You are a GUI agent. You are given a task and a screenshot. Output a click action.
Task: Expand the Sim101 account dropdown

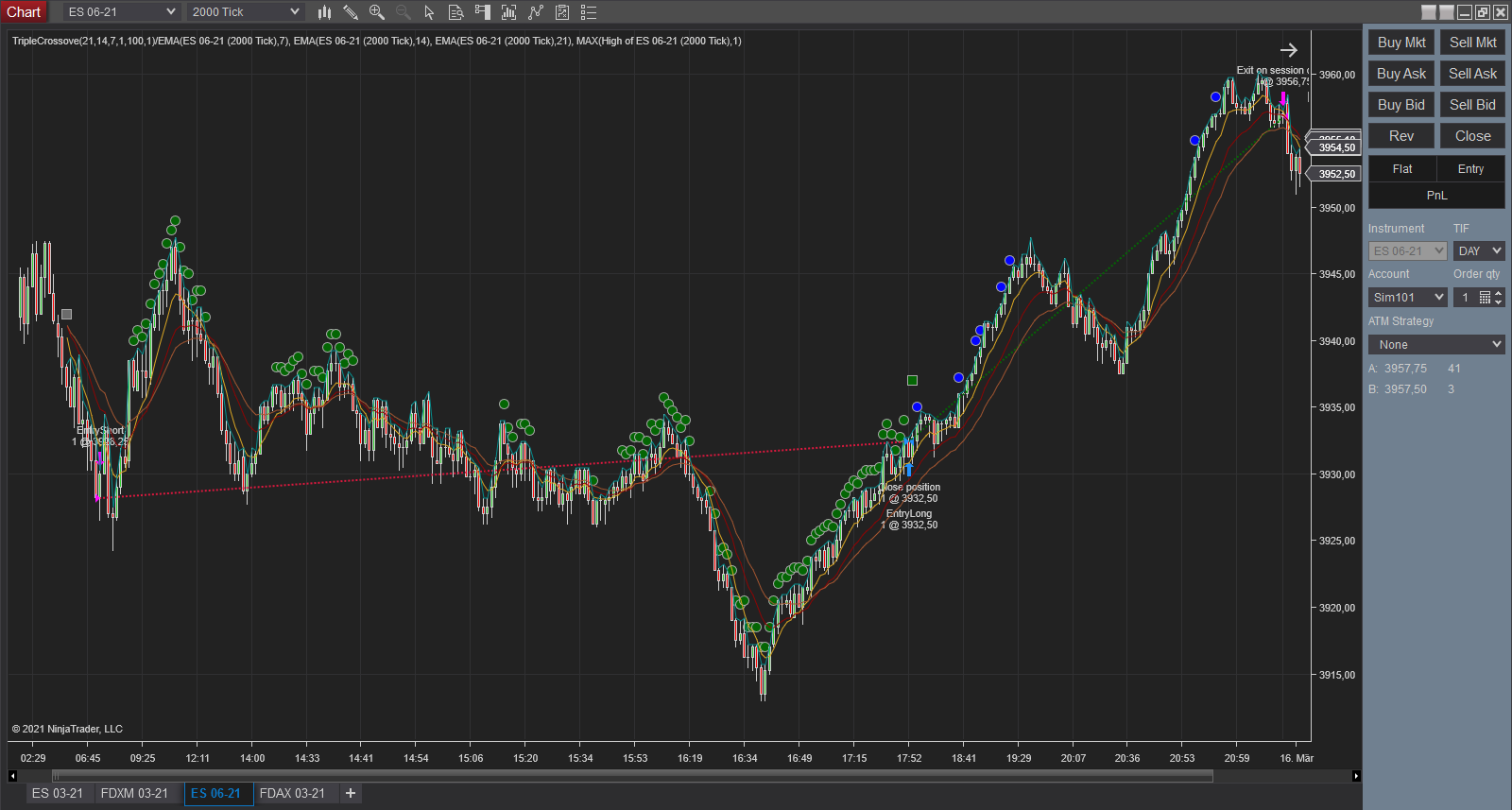[x=1408, y=298]
